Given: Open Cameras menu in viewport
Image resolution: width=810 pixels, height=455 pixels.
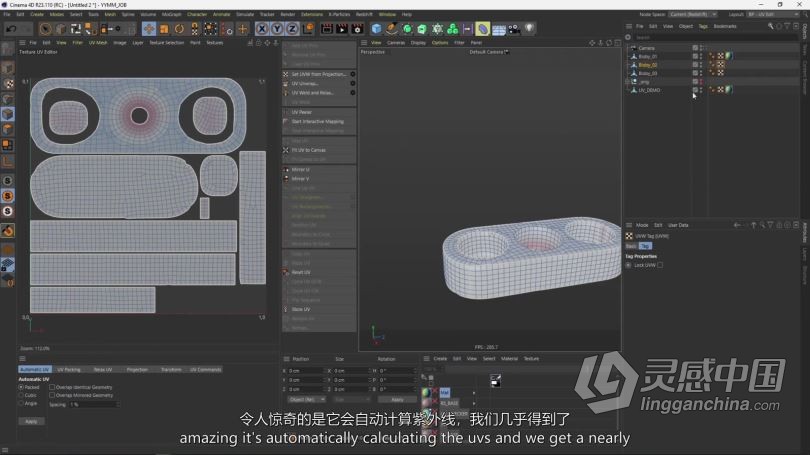Looking at the screenshot, I should tap(396, 43).
